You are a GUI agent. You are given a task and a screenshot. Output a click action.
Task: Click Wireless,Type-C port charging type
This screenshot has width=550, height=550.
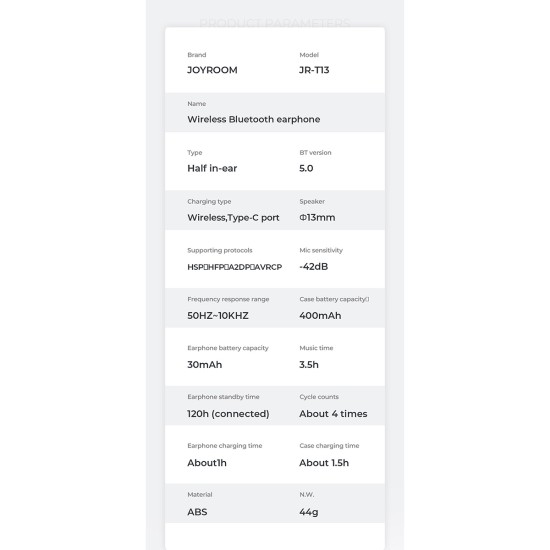[233, 217]
